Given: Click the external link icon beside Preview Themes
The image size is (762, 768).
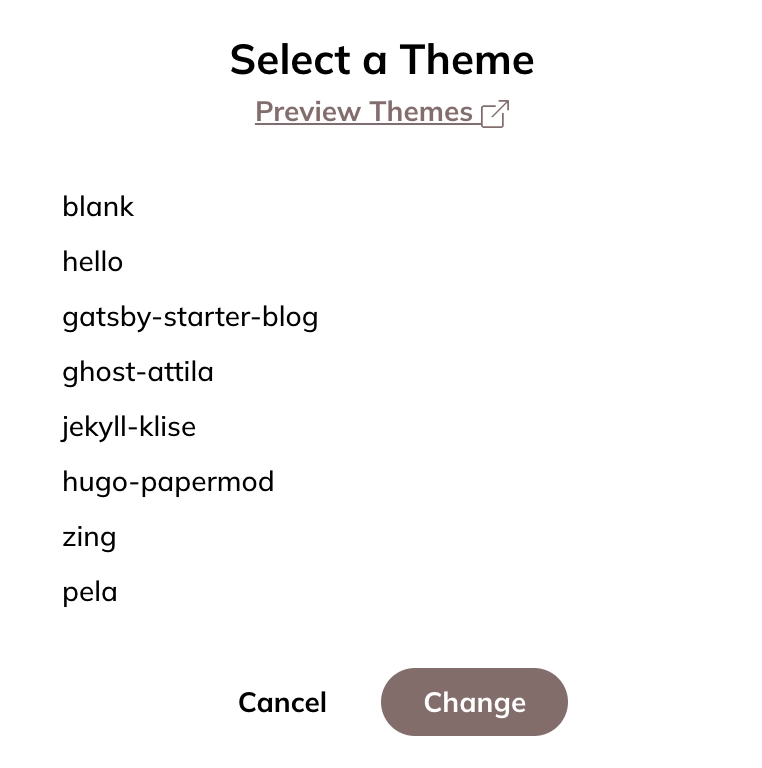Looking at the screenshot, I should tap(495, 114).
